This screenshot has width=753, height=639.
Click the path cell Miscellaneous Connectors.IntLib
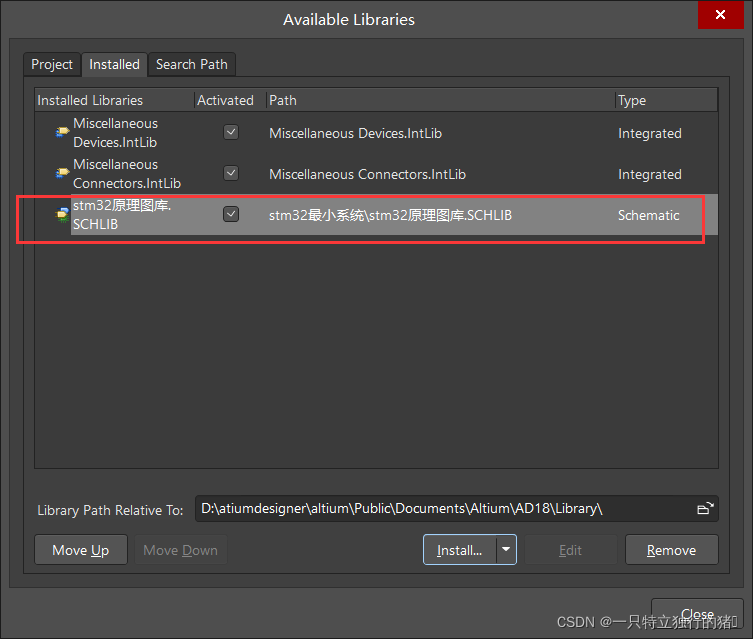coord(367,174)
